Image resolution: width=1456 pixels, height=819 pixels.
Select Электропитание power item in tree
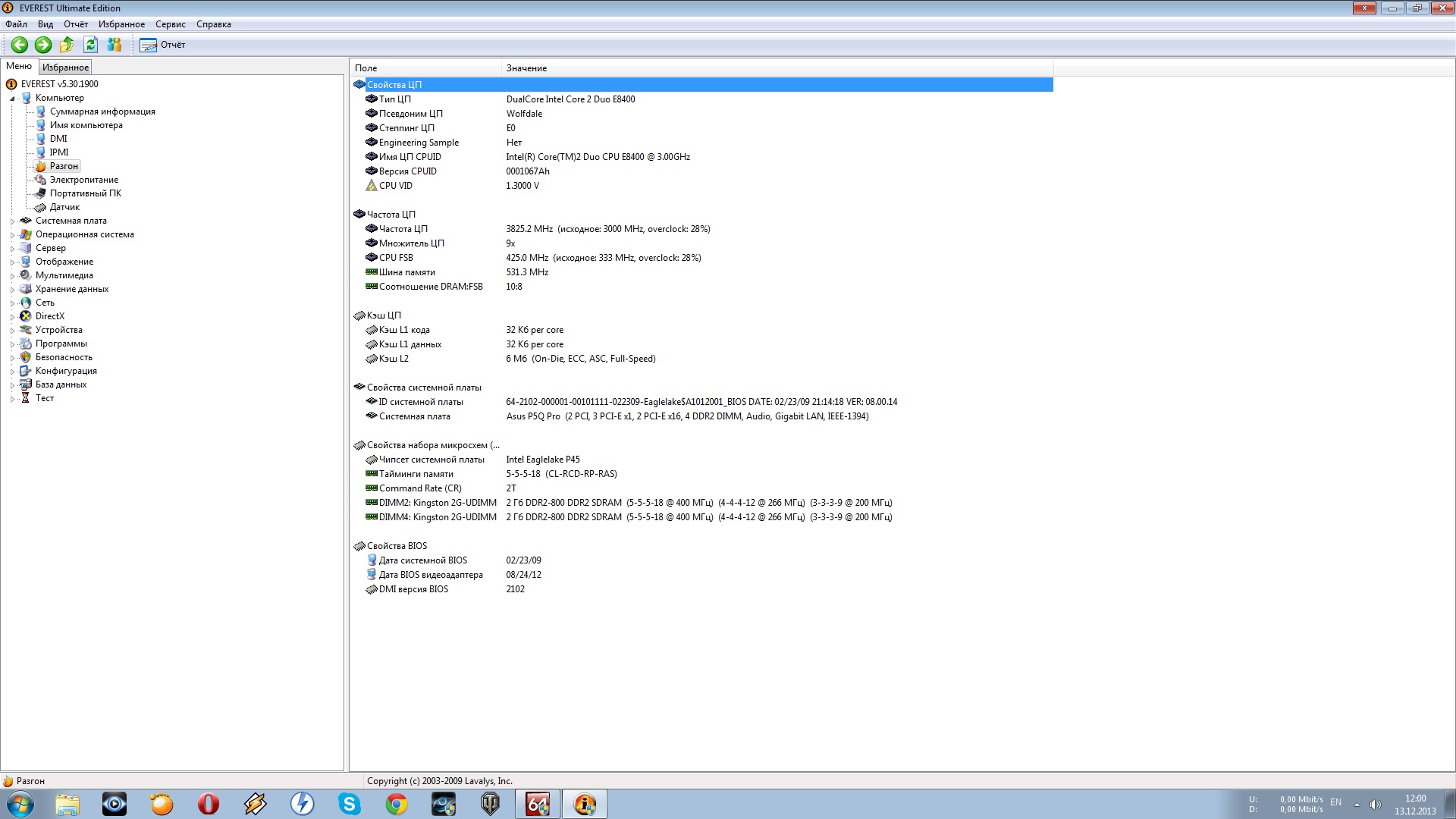83,180
